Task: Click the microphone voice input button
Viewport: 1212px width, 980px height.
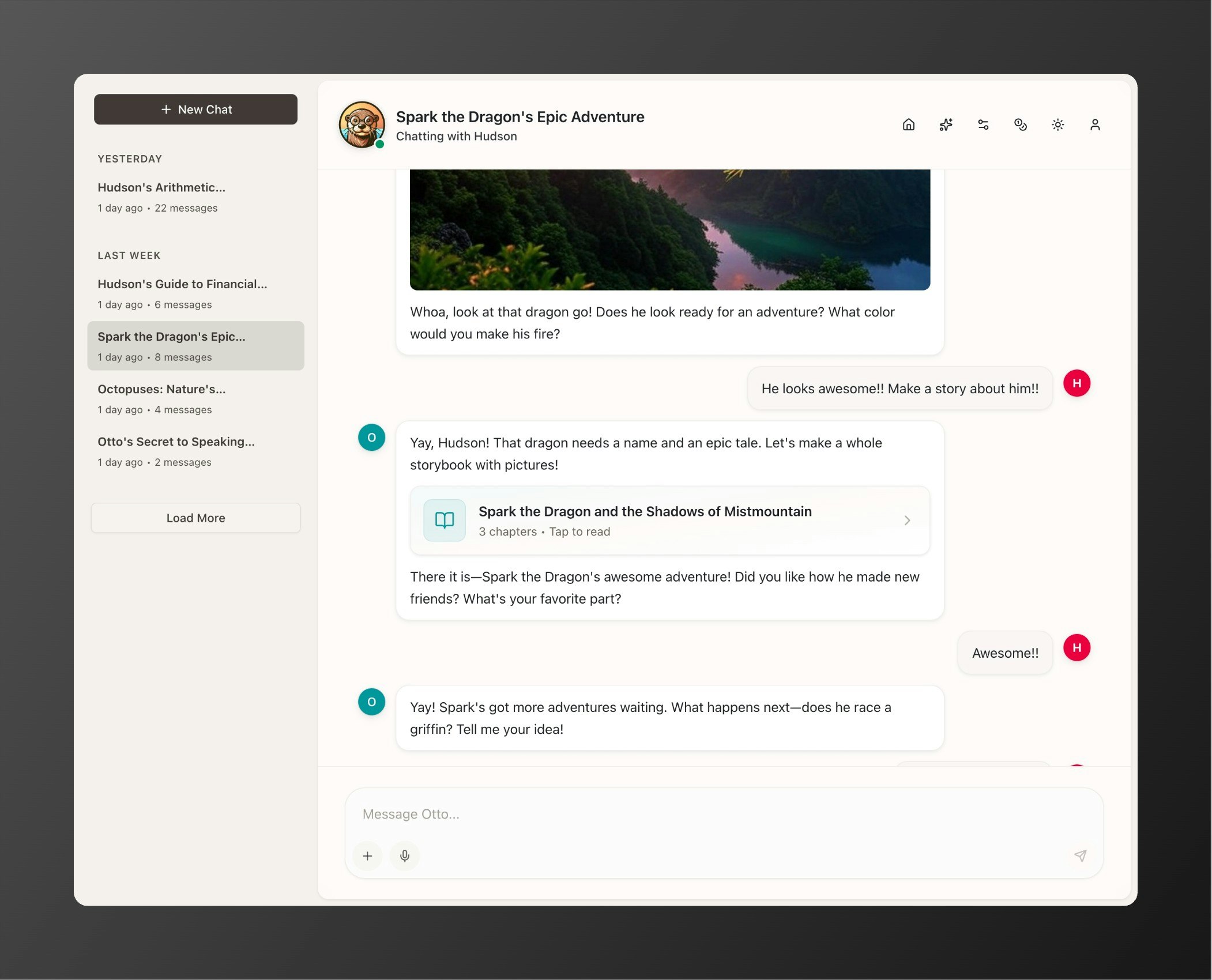Action: [405, 856]
